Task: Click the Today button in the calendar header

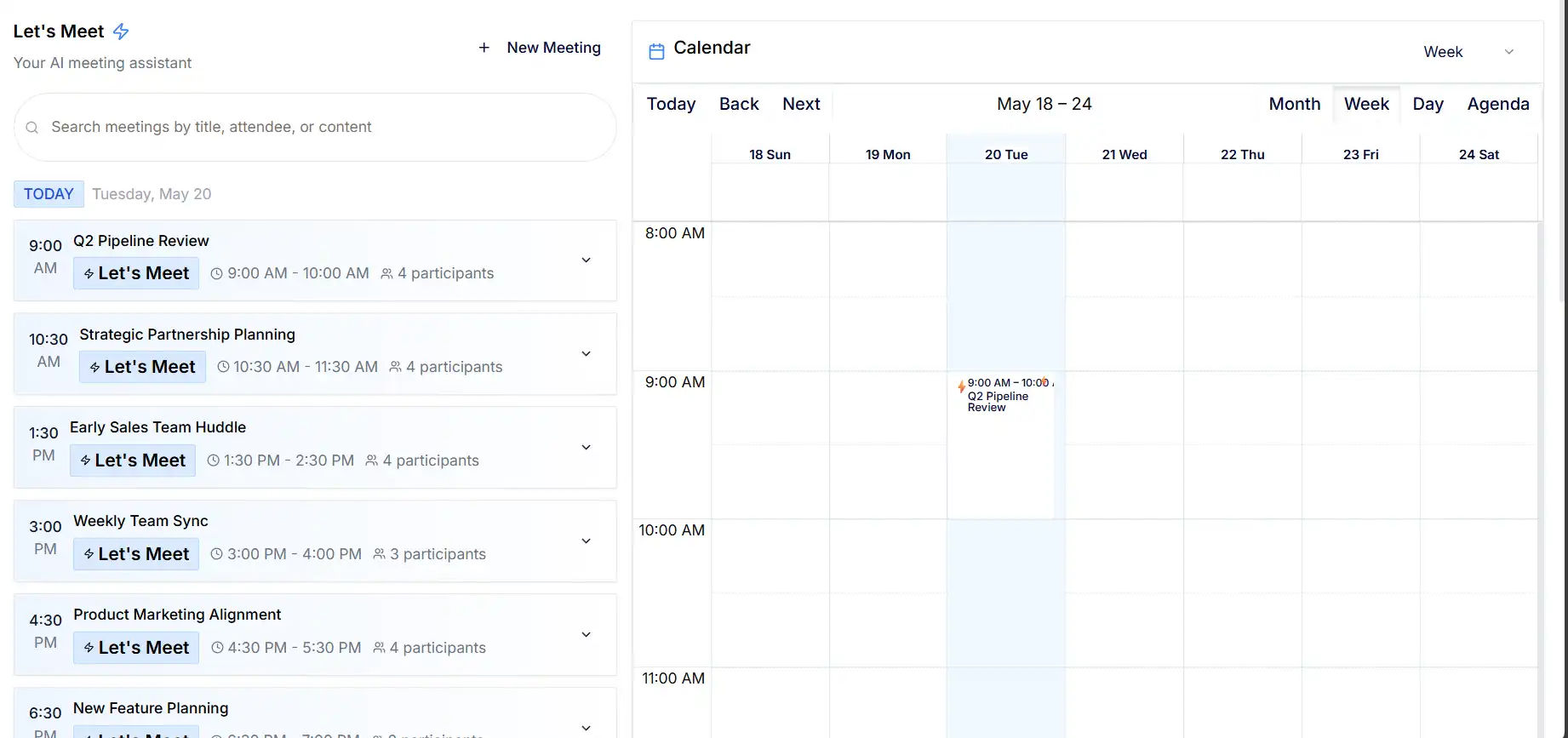Action: point(671,103)
